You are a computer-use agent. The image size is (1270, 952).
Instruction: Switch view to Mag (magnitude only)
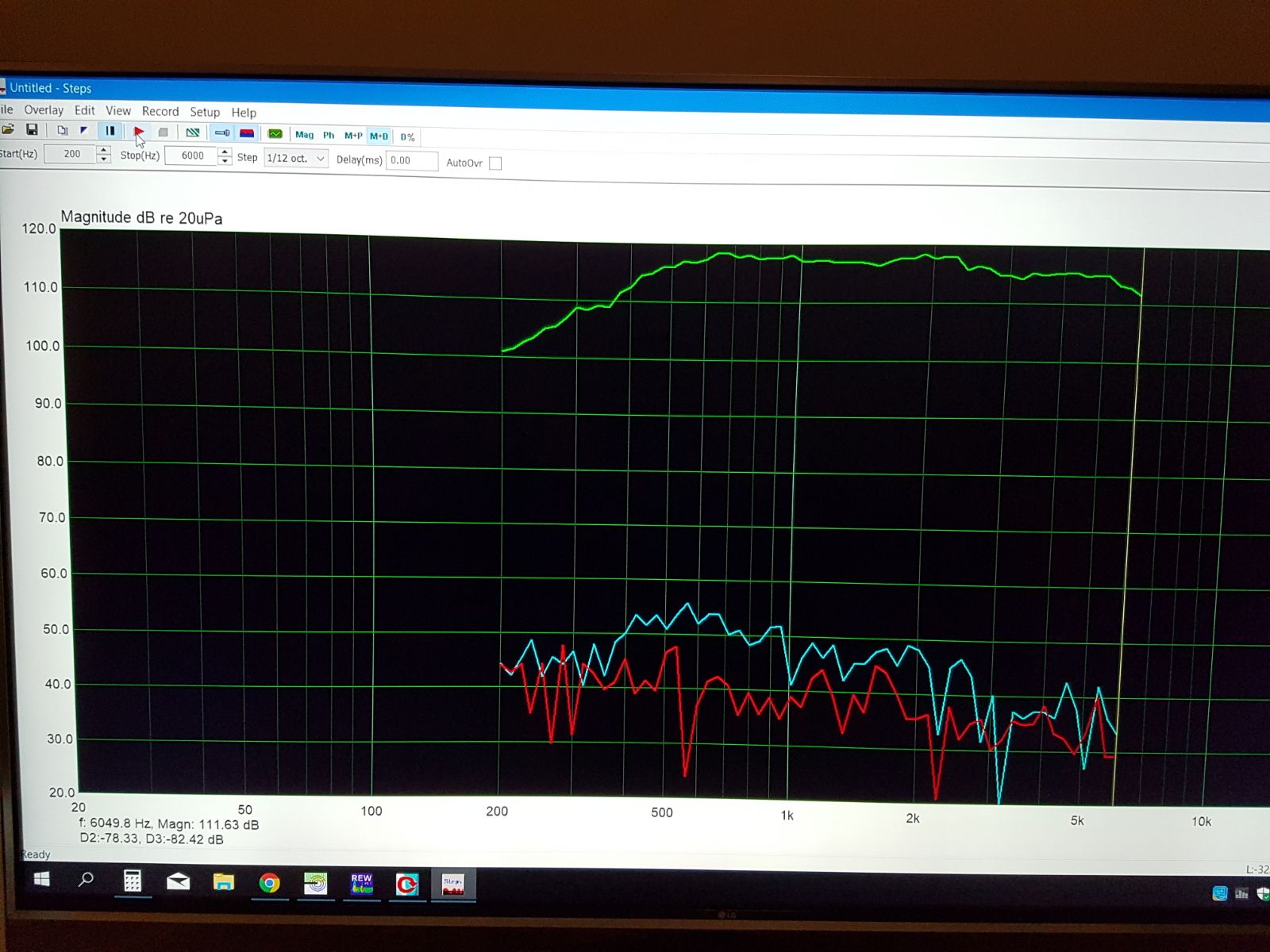pyautogui.click(x=304, y=135)
